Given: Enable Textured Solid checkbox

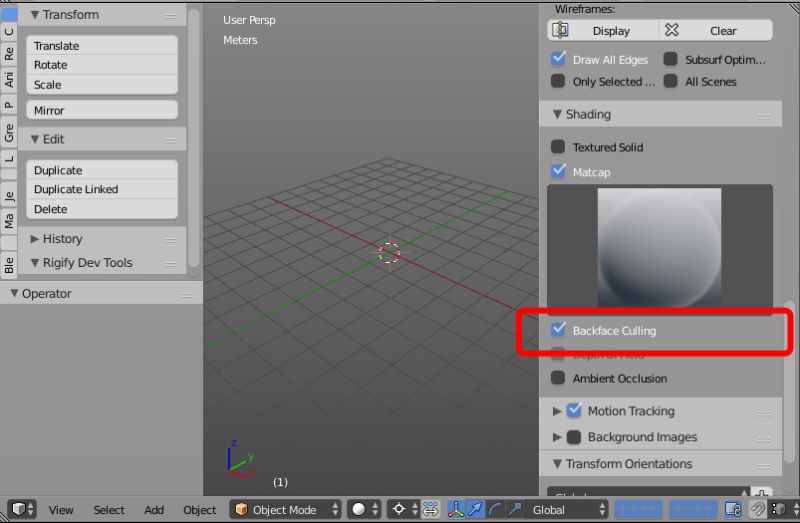Looking at the screenshot, I should pos(558,146).
